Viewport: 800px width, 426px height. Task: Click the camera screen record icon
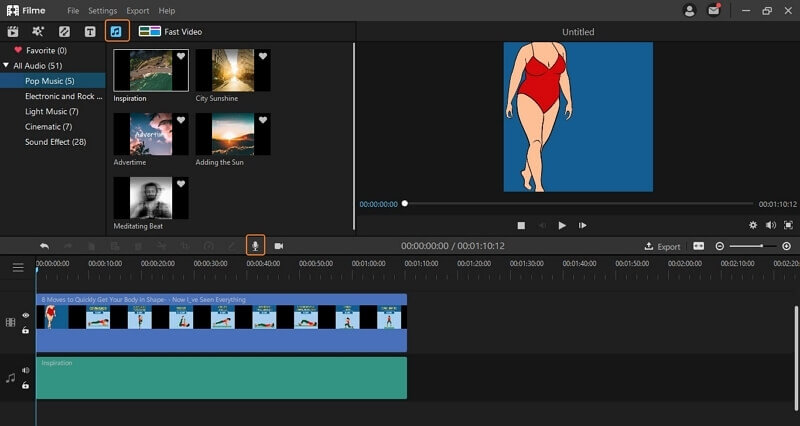click(x=279, y=246)
